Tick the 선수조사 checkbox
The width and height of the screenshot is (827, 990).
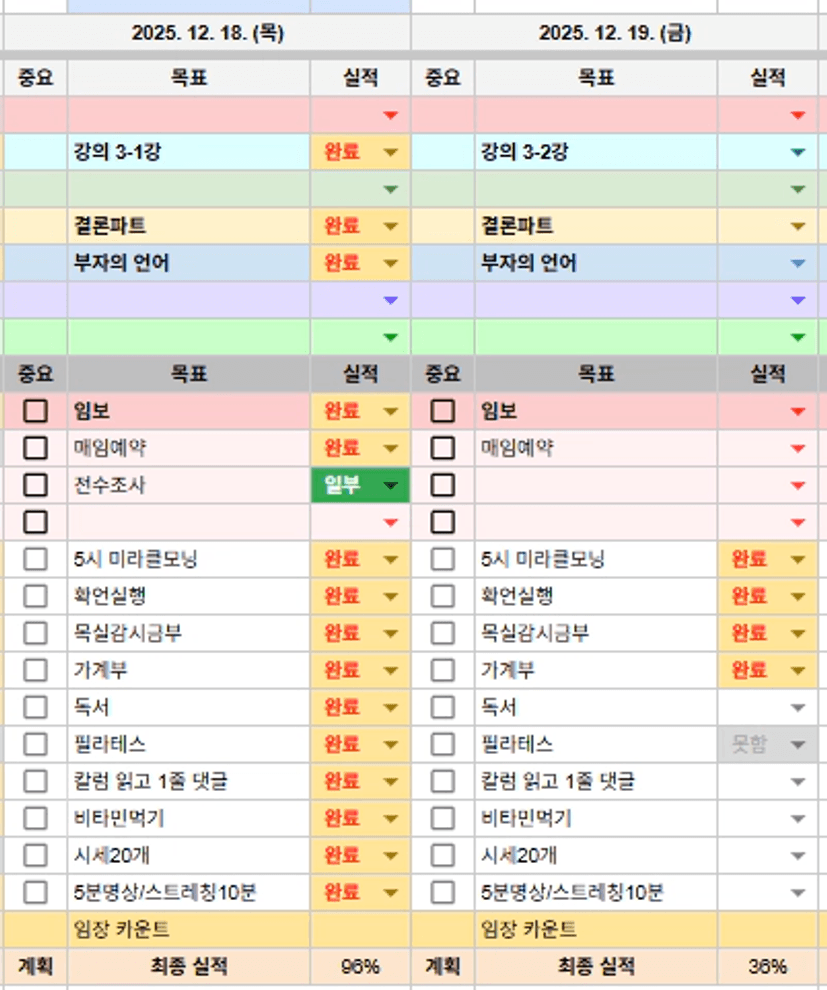[36, 485]
